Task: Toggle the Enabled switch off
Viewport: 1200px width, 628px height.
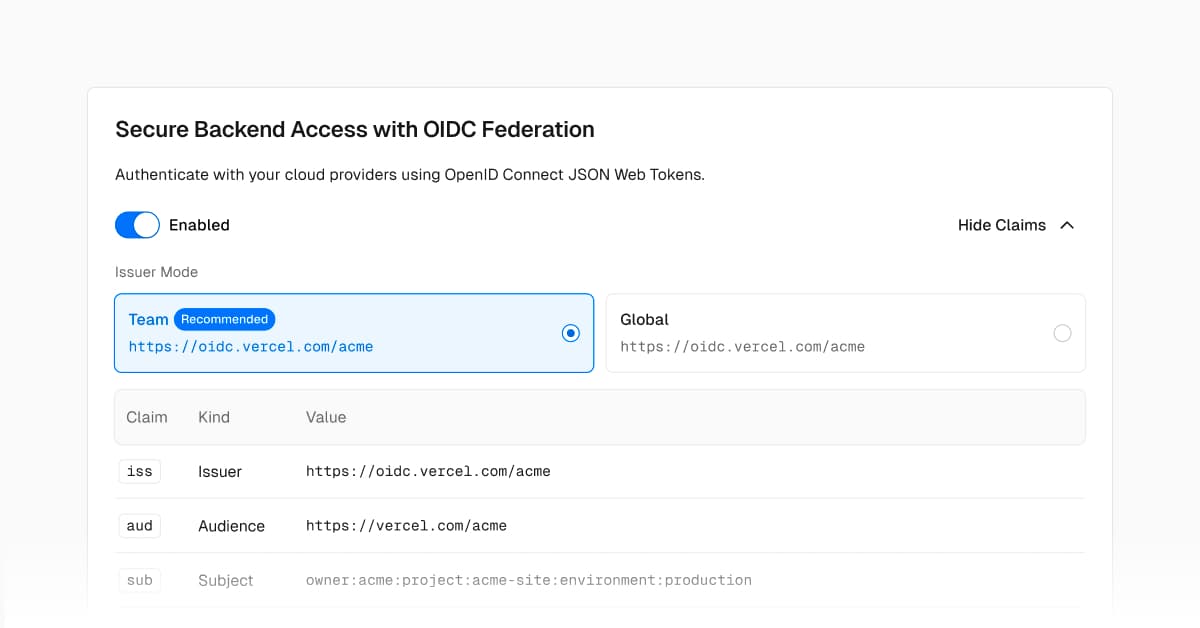Action: [137, 225]
